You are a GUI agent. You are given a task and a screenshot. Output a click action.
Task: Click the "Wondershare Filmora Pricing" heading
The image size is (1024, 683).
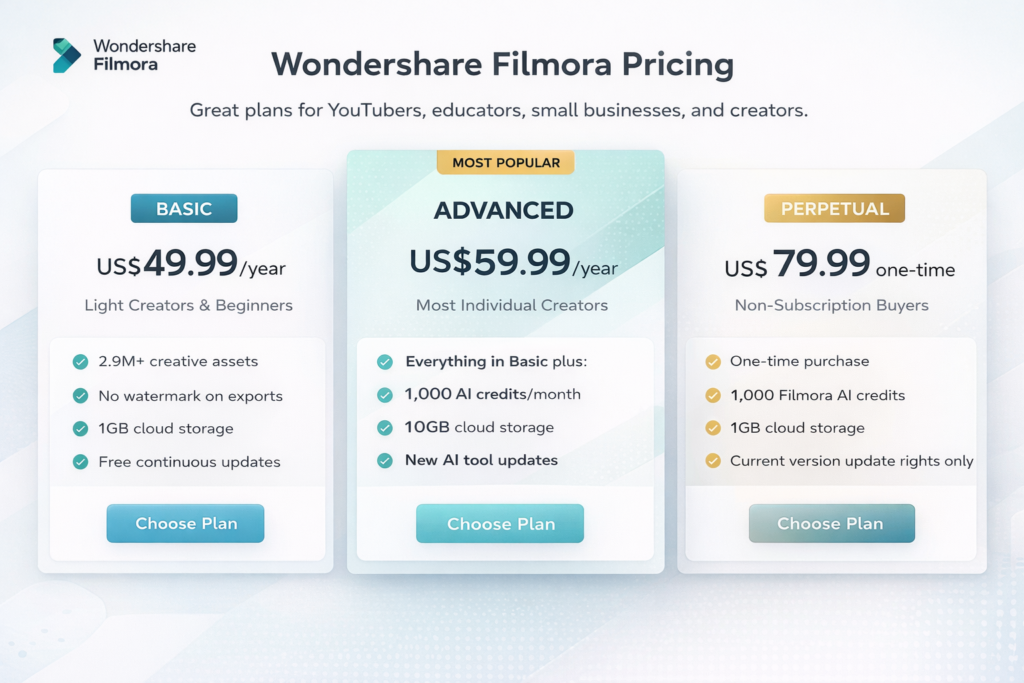point(502,64)
